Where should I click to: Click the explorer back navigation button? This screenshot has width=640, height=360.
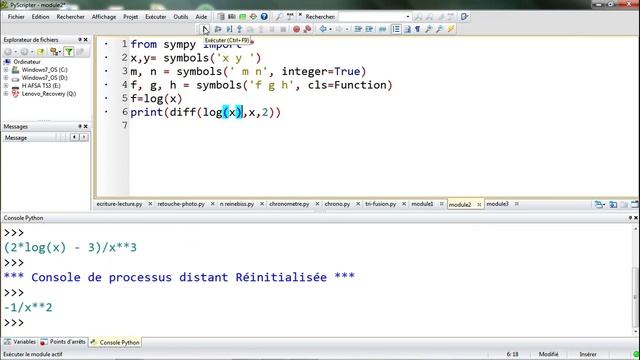pyautogui.click(x=8, y=52)
